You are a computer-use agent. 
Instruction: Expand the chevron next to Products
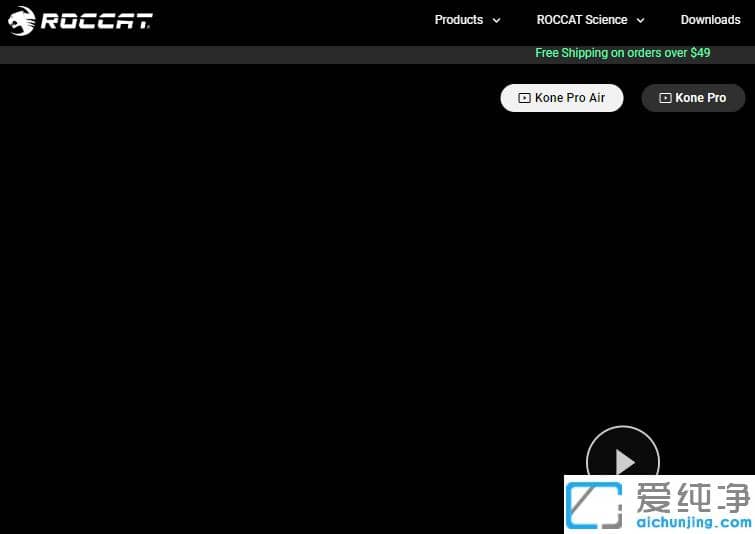click(x=497, y=20)
